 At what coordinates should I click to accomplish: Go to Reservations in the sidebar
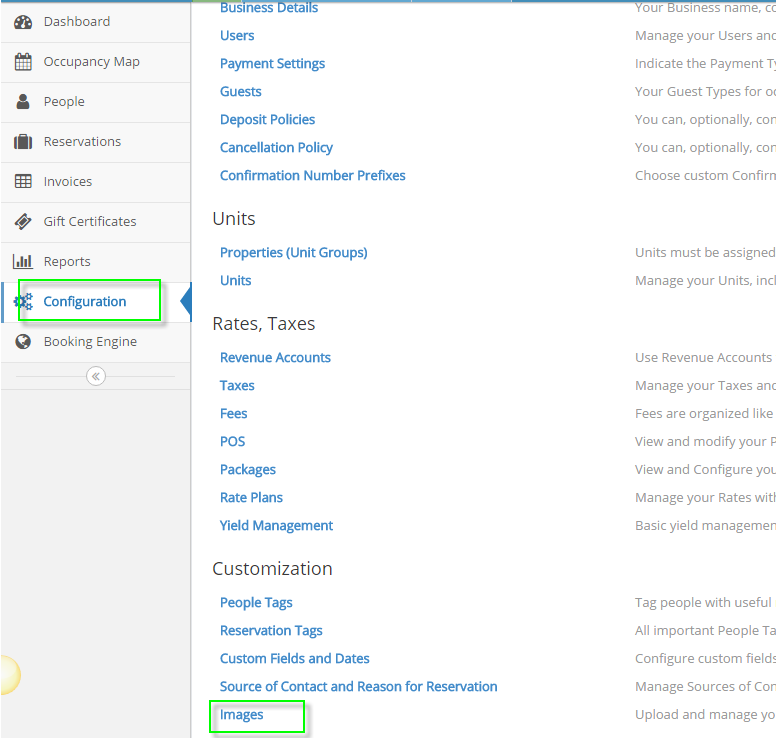82,142
